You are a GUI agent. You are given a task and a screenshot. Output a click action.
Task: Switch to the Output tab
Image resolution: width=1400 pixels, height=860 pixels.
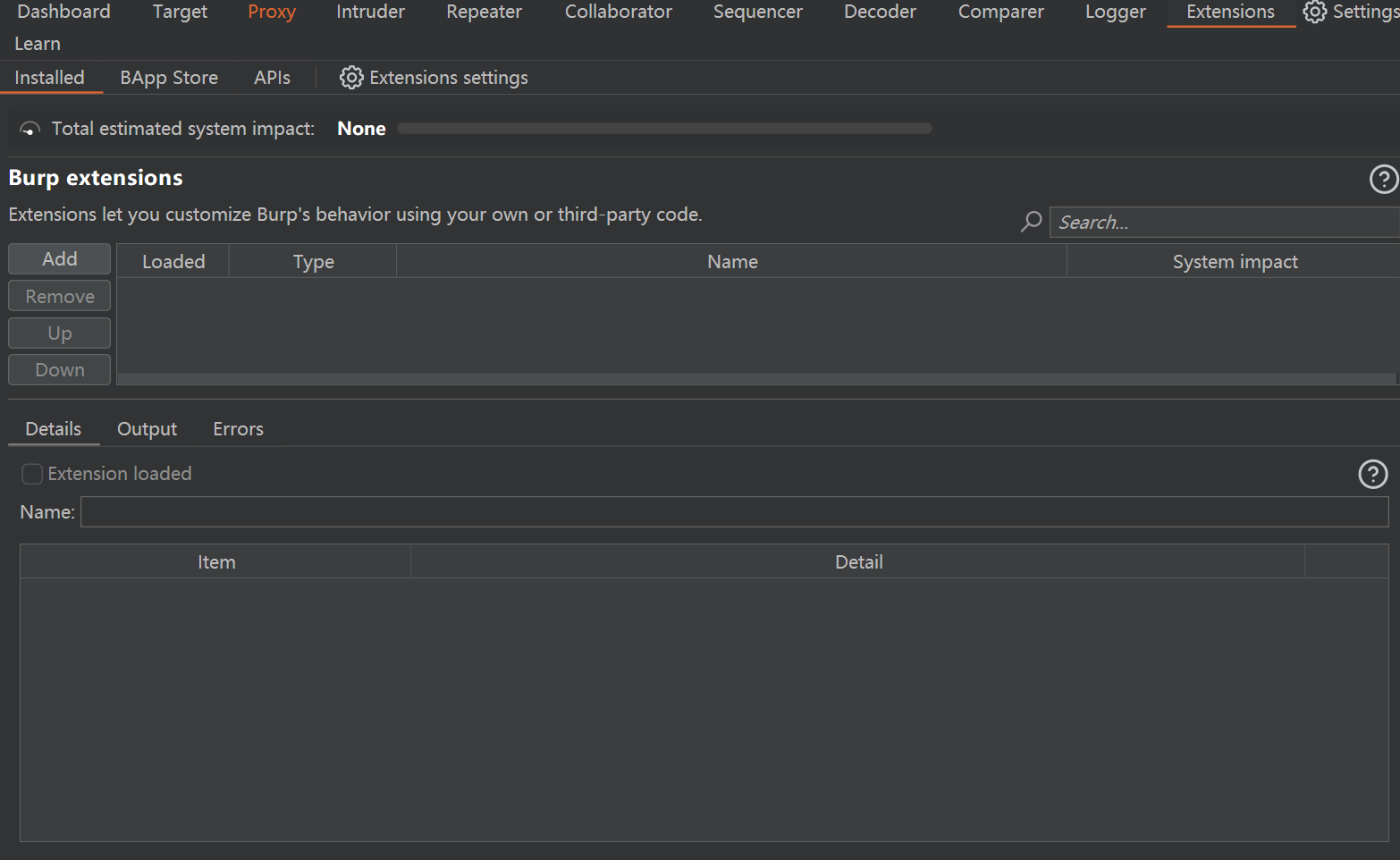click(x=147, y=429)
